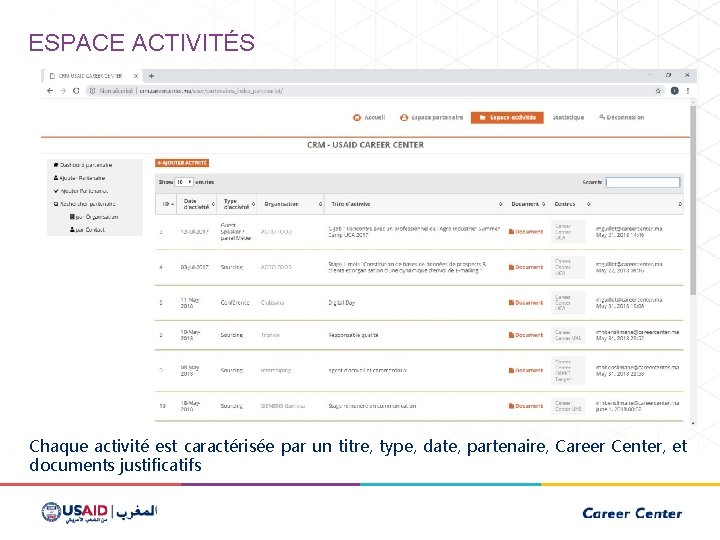Screen dimensions: 720x540
Task: Click the Conférence type cell
Action: (x=235, y=303)
